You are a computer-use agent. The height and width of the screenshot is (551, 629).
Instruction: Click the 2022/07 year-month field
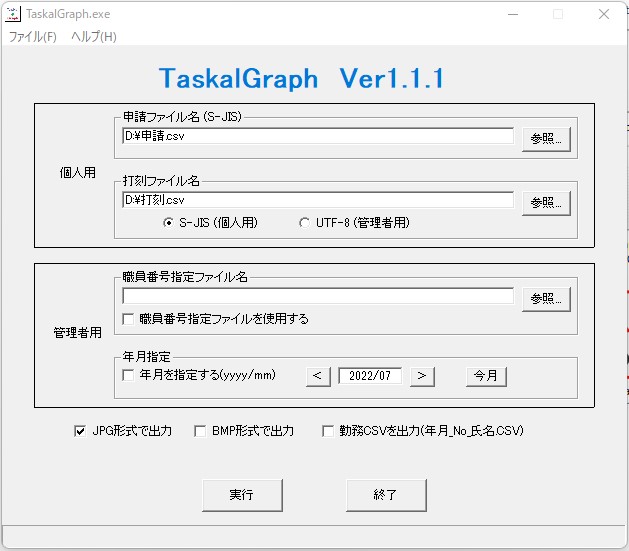coord(369,376)
